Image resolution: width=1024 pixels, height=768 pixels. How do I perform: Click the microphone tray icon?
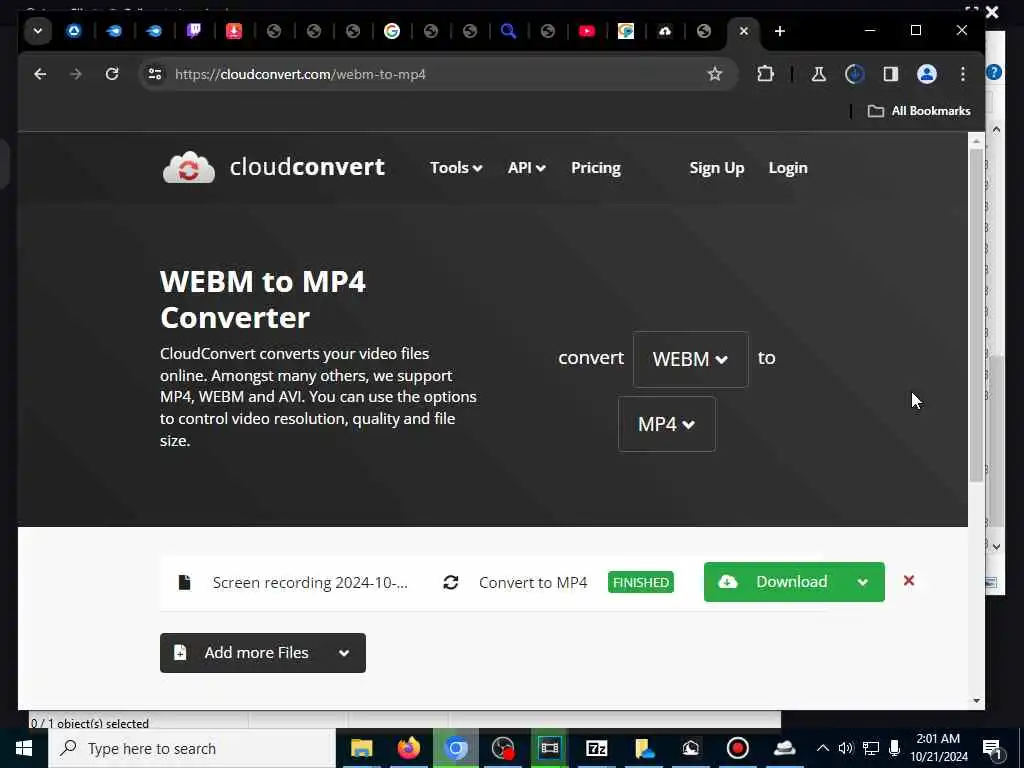(895, 748)
